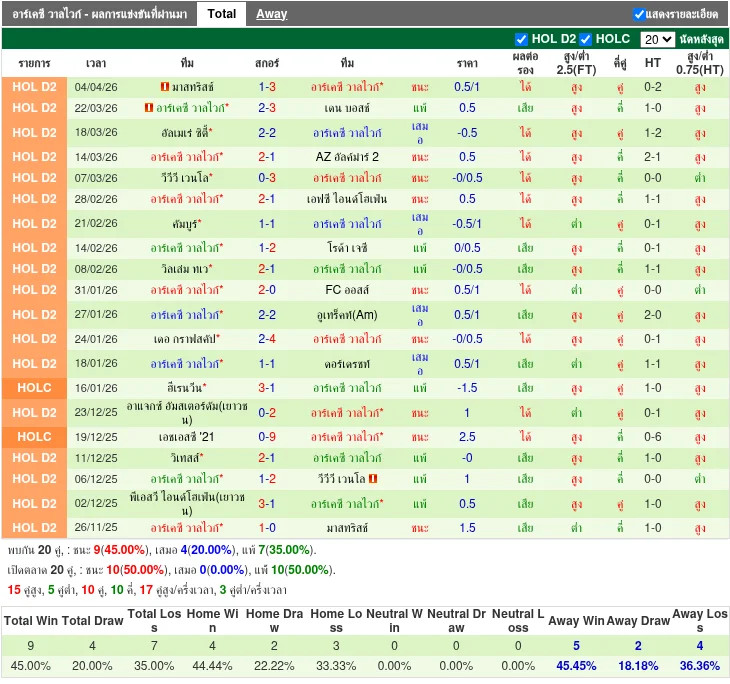
Task: Switch to the Away tab
Action: click(x=271, y=14)
